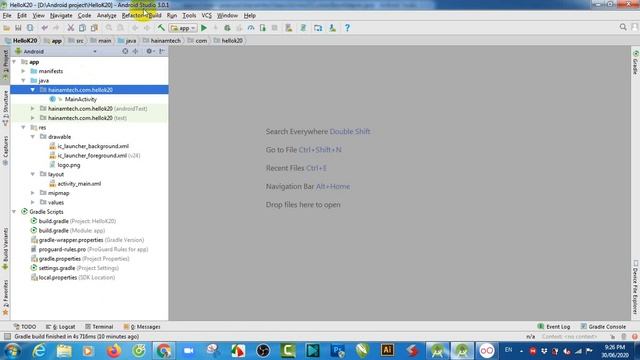Open the Navigate menu

[61, 16]
